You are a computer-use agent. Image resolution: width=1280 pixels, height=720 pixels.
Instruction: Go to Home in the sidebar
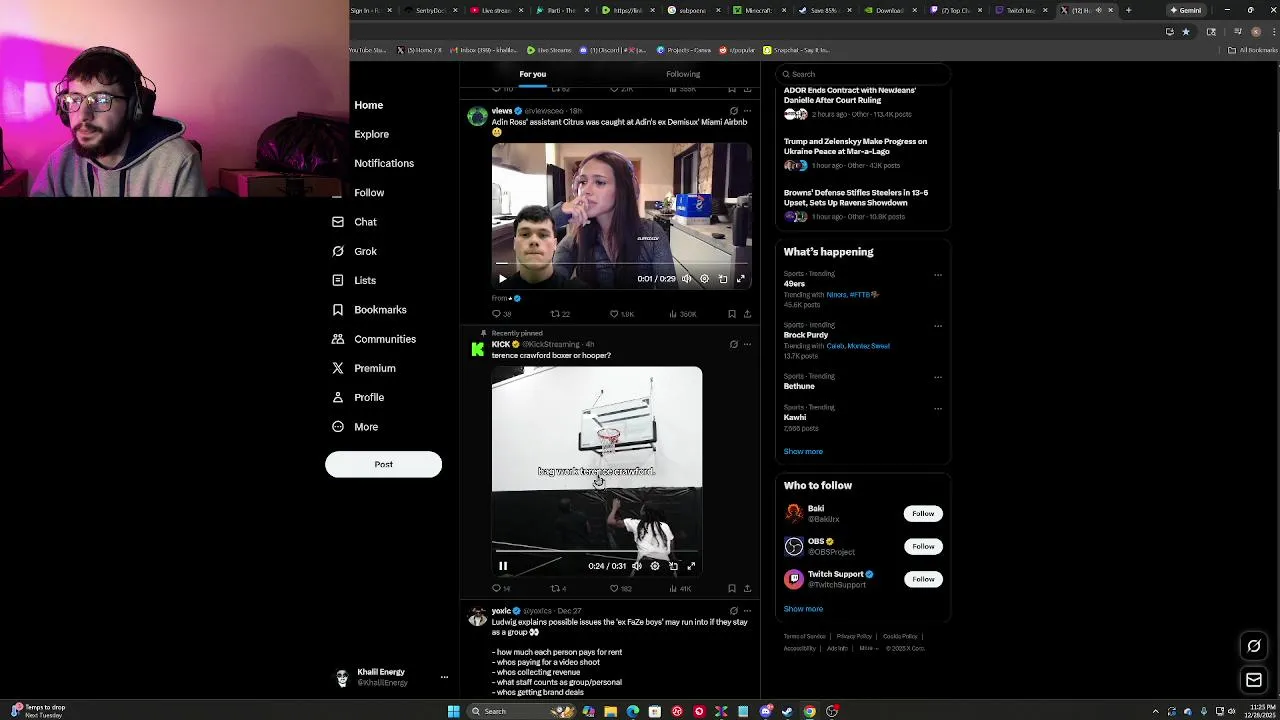pyautogui.click(x=368, y=105)
